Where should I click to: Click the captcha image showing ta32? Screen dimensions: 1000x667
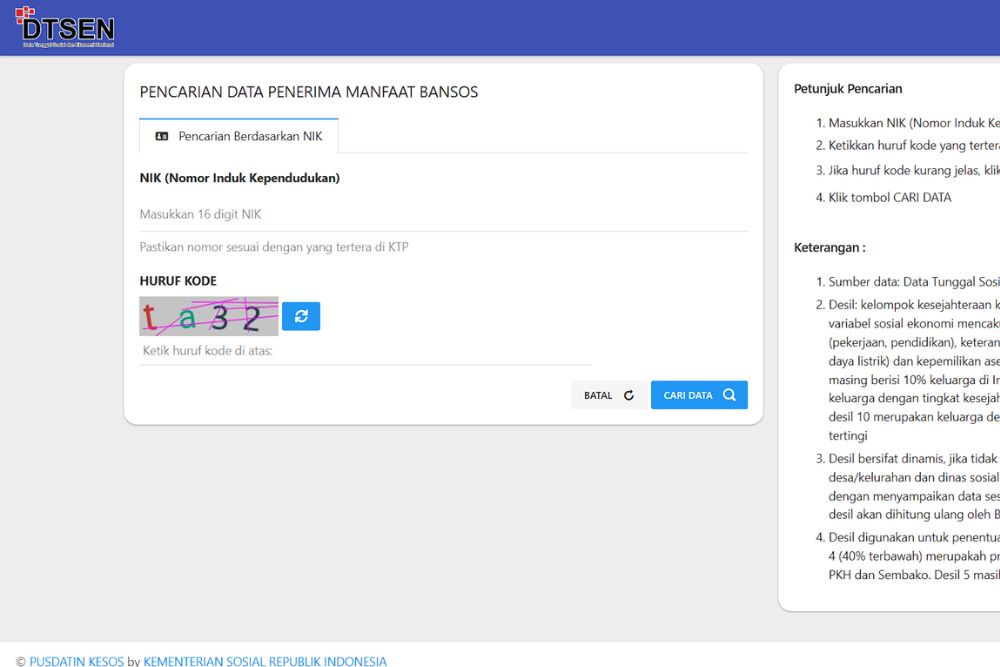(209, 316)
